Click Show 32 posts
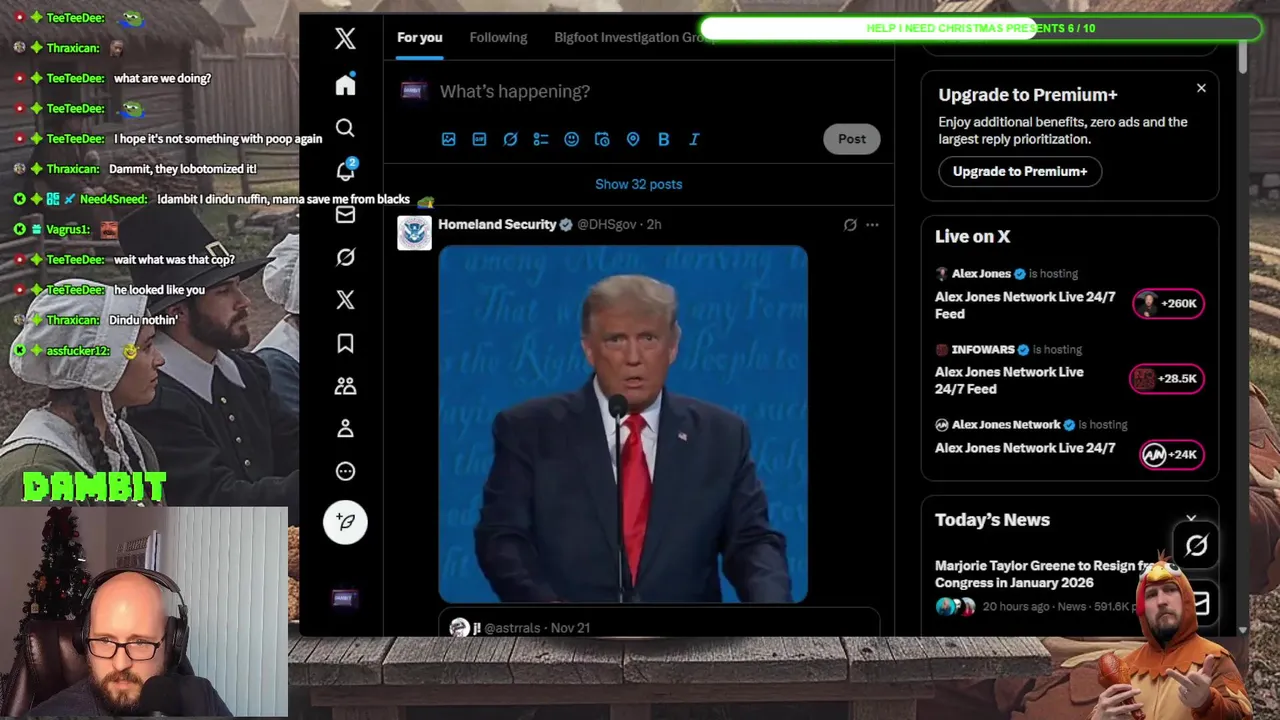Image resolution: width=1280 pixels, height=720 pixels. (x=638, y=184)
